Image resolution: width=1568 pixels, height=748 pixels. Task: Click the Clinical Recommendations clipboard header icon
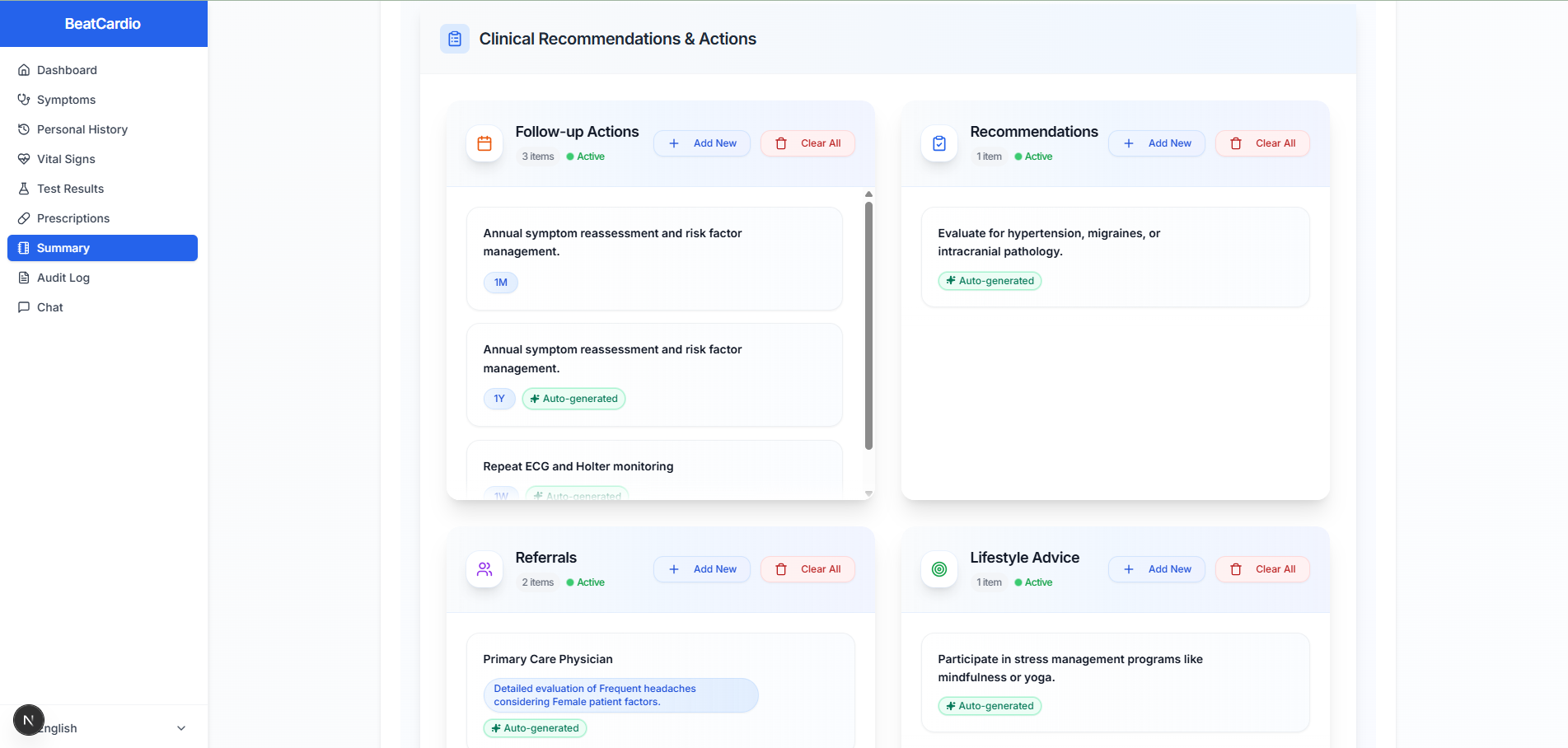click(455, 39)
